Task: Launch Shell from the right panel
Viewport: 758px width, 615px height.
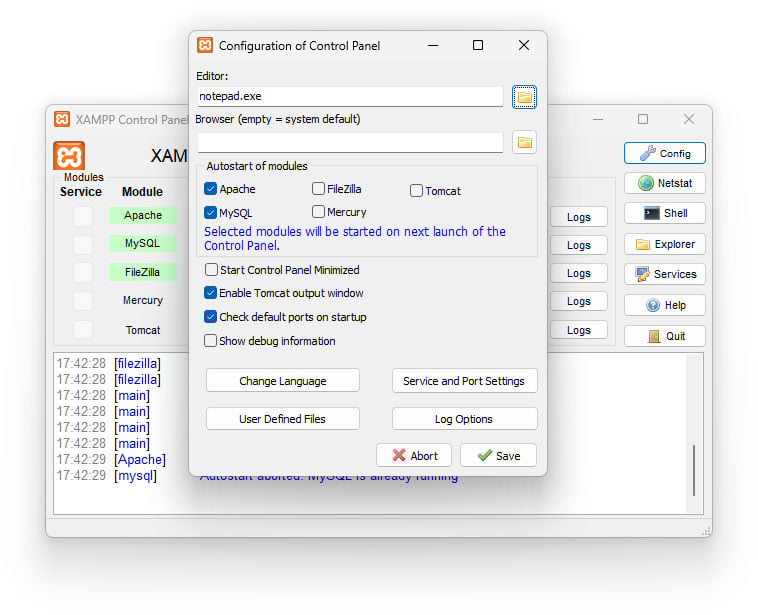Action: (x=665, y=213)
